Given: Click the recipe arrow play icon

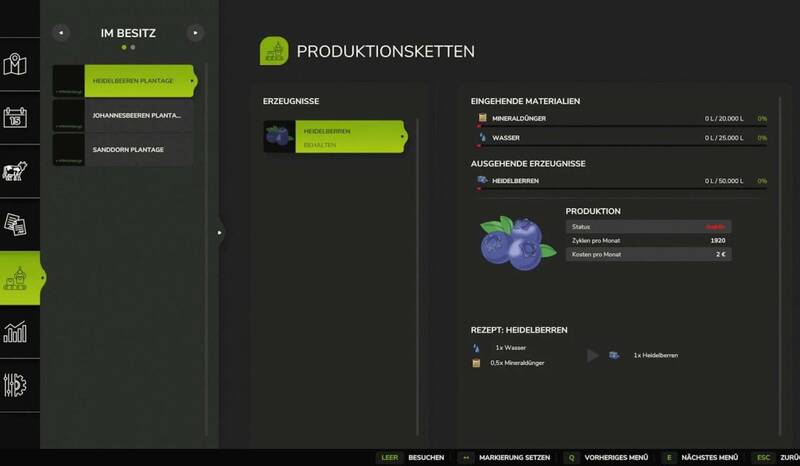Looking at the screenshot, I should point(593,355).
